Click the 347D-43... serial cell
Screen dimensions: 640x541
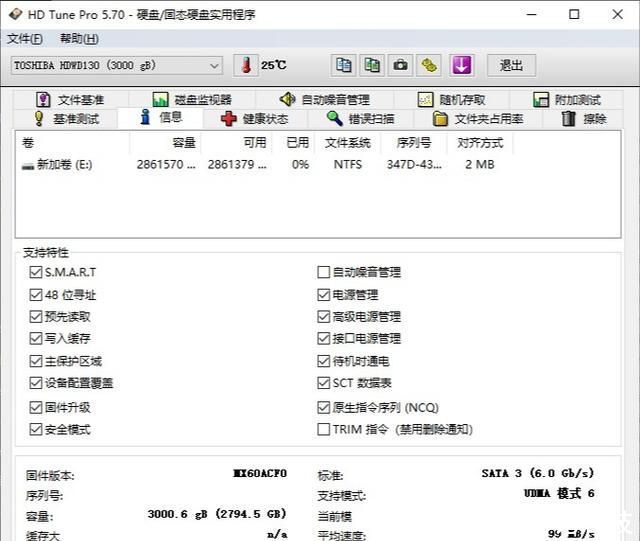(414, 165)
